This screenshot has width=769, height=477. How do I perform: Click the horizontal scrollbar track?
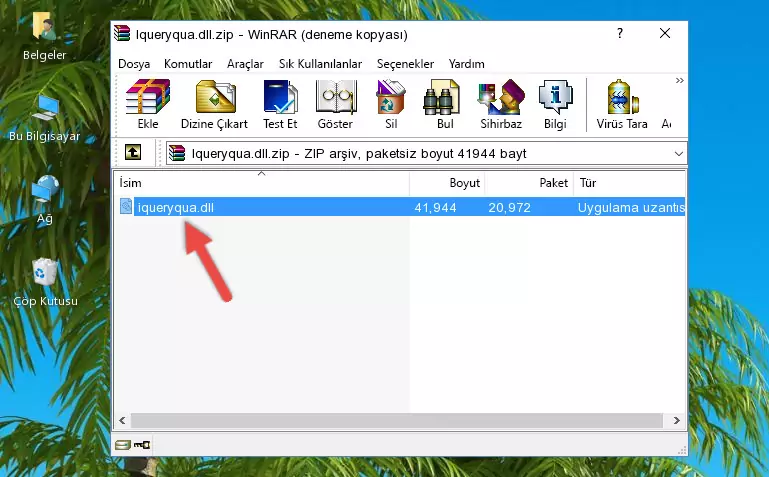pyautogui.click(x=396, y=420)
